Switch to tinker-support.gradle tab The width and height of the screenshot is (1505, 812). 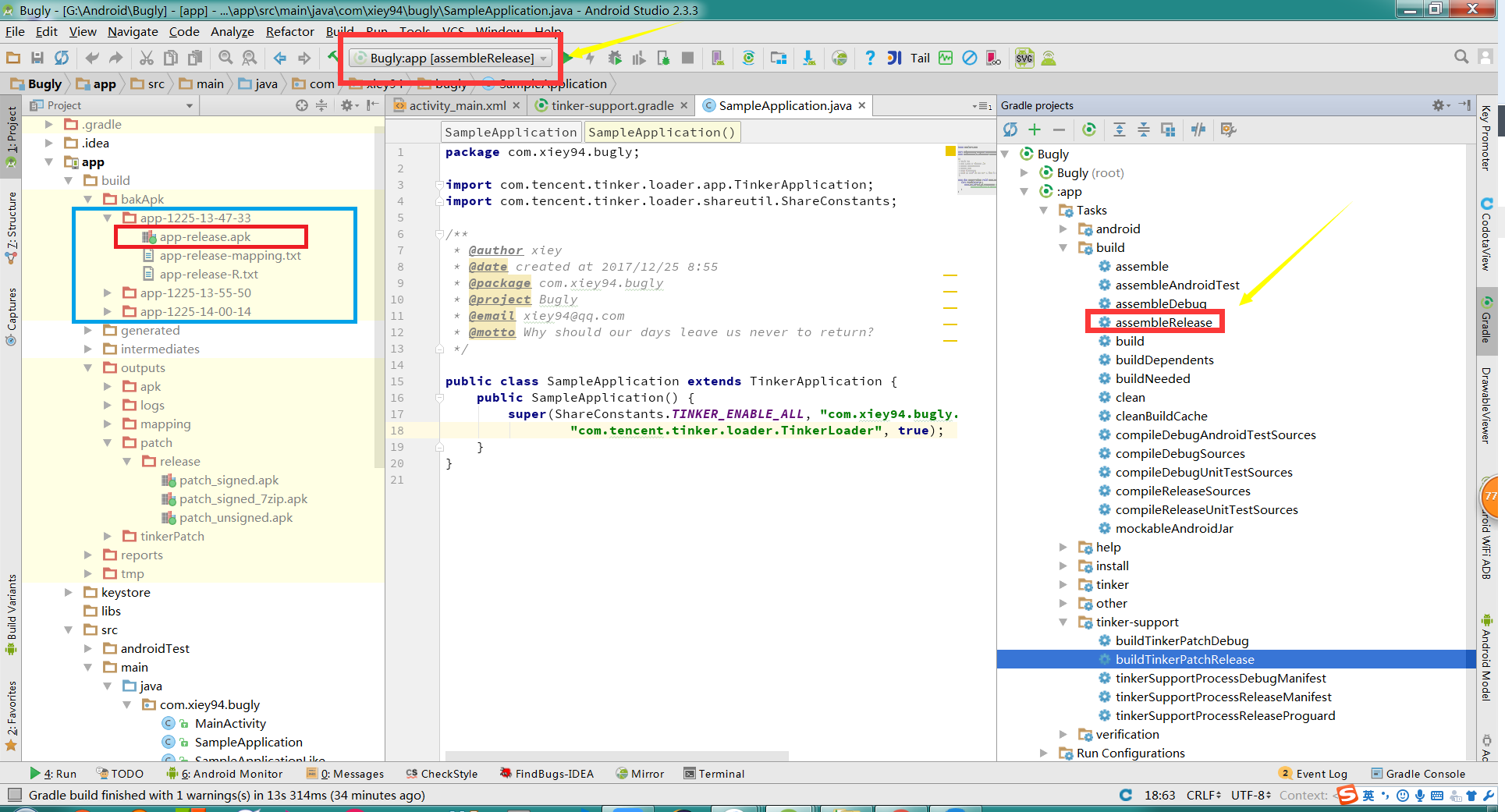tap(612, 105)
